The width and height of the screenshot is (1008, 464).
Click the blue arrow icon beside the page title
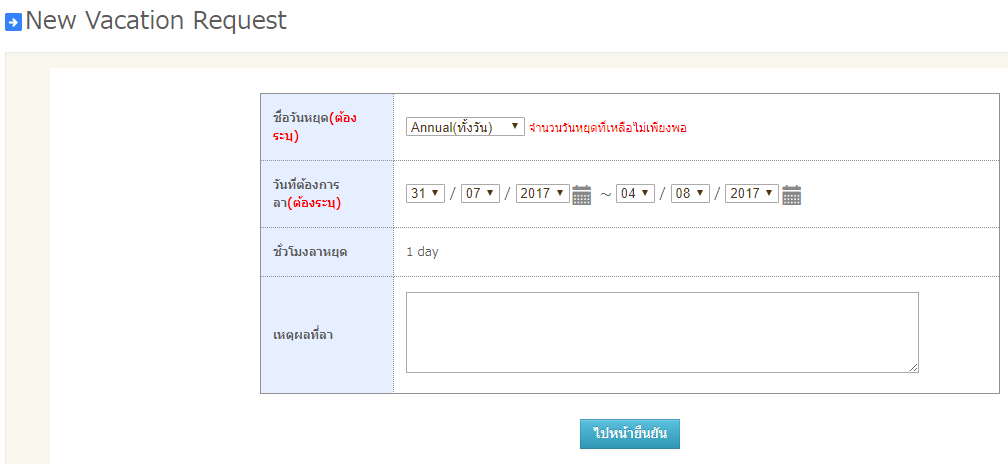pos(13,22)
